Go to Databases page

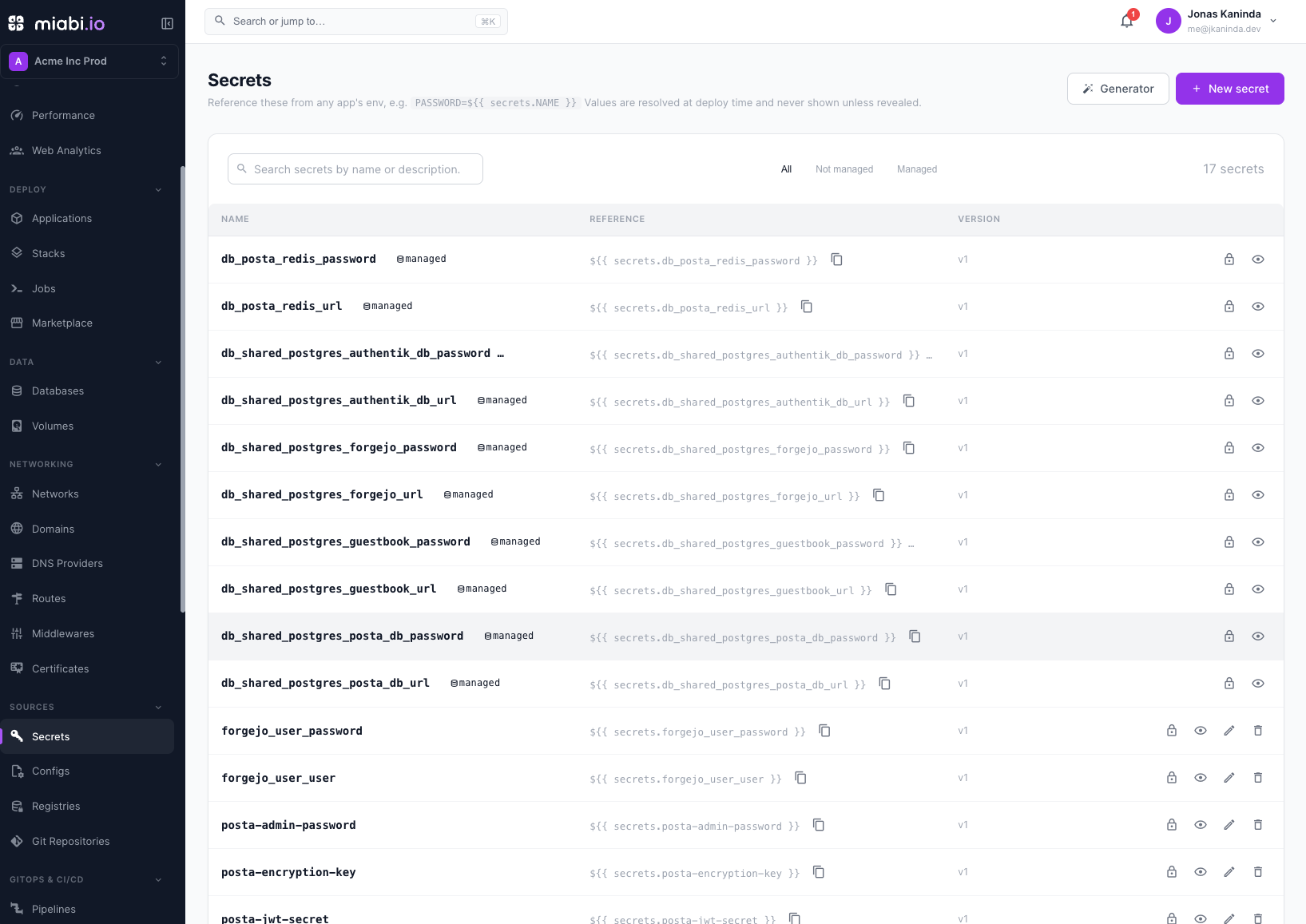[x=88, y=391]
